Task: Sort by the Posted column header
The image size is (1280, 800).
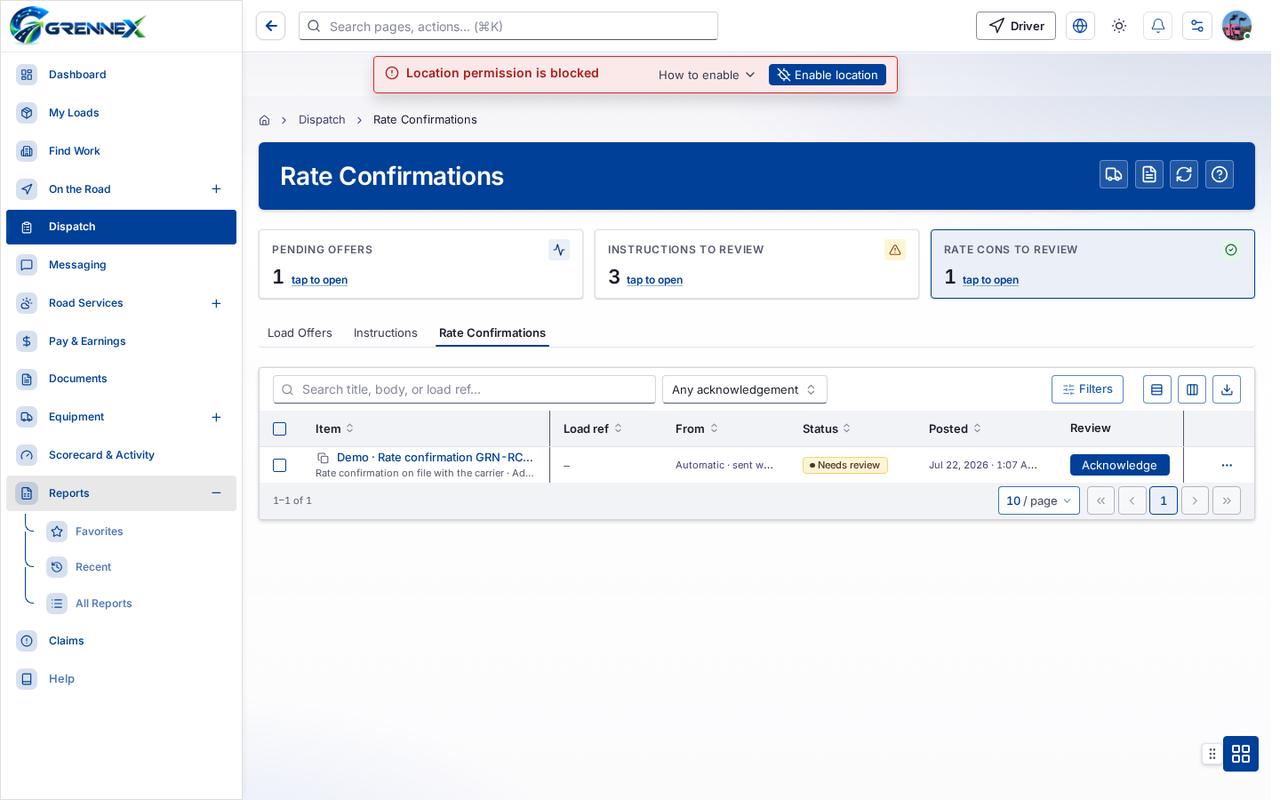Action: (x=954, y=429)
